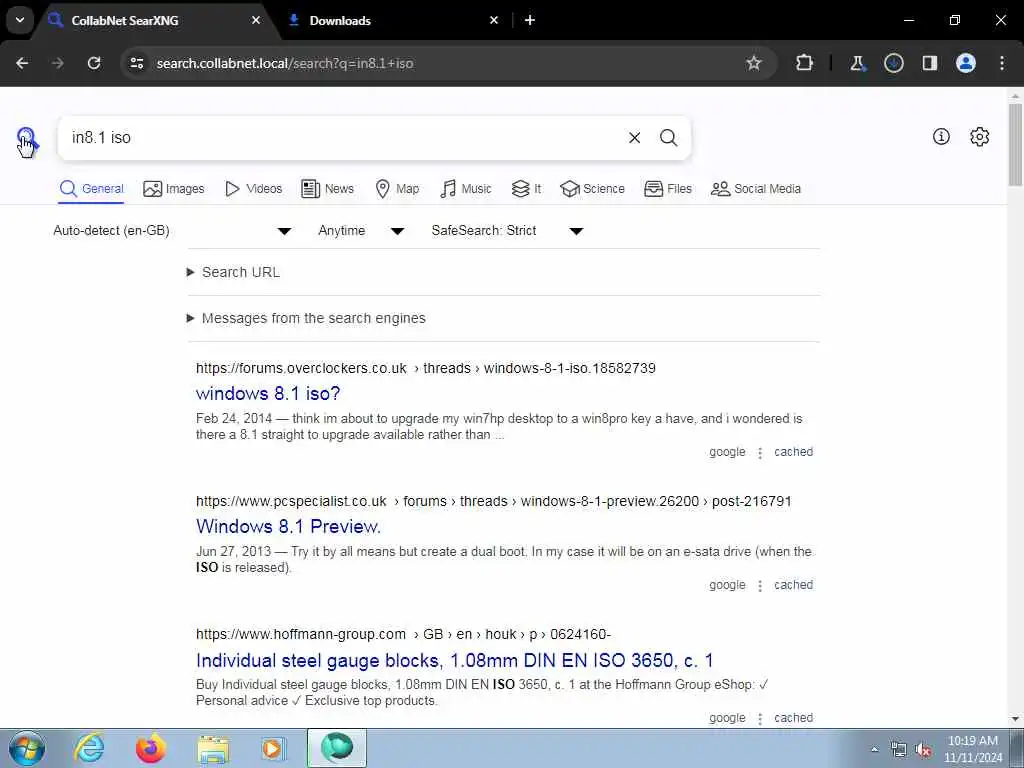
Task: Toggle the browser side panel icon
Action: click(x=930, y=63)
